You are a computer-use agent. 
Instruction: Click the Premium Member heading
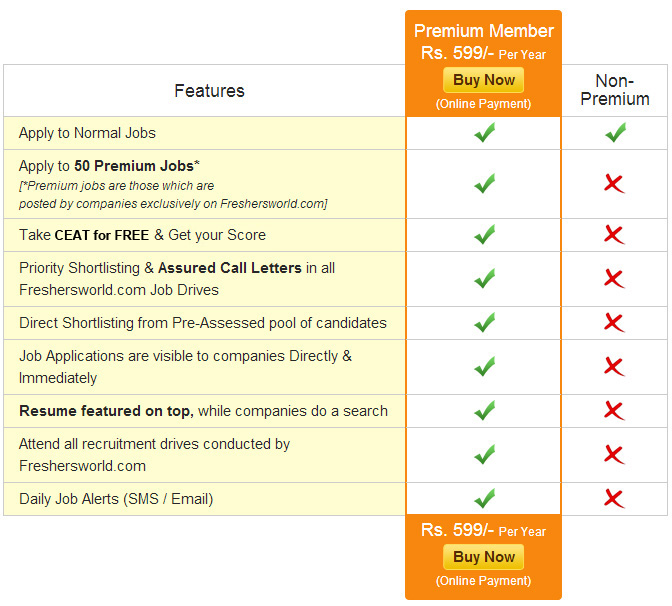[484, 31]
